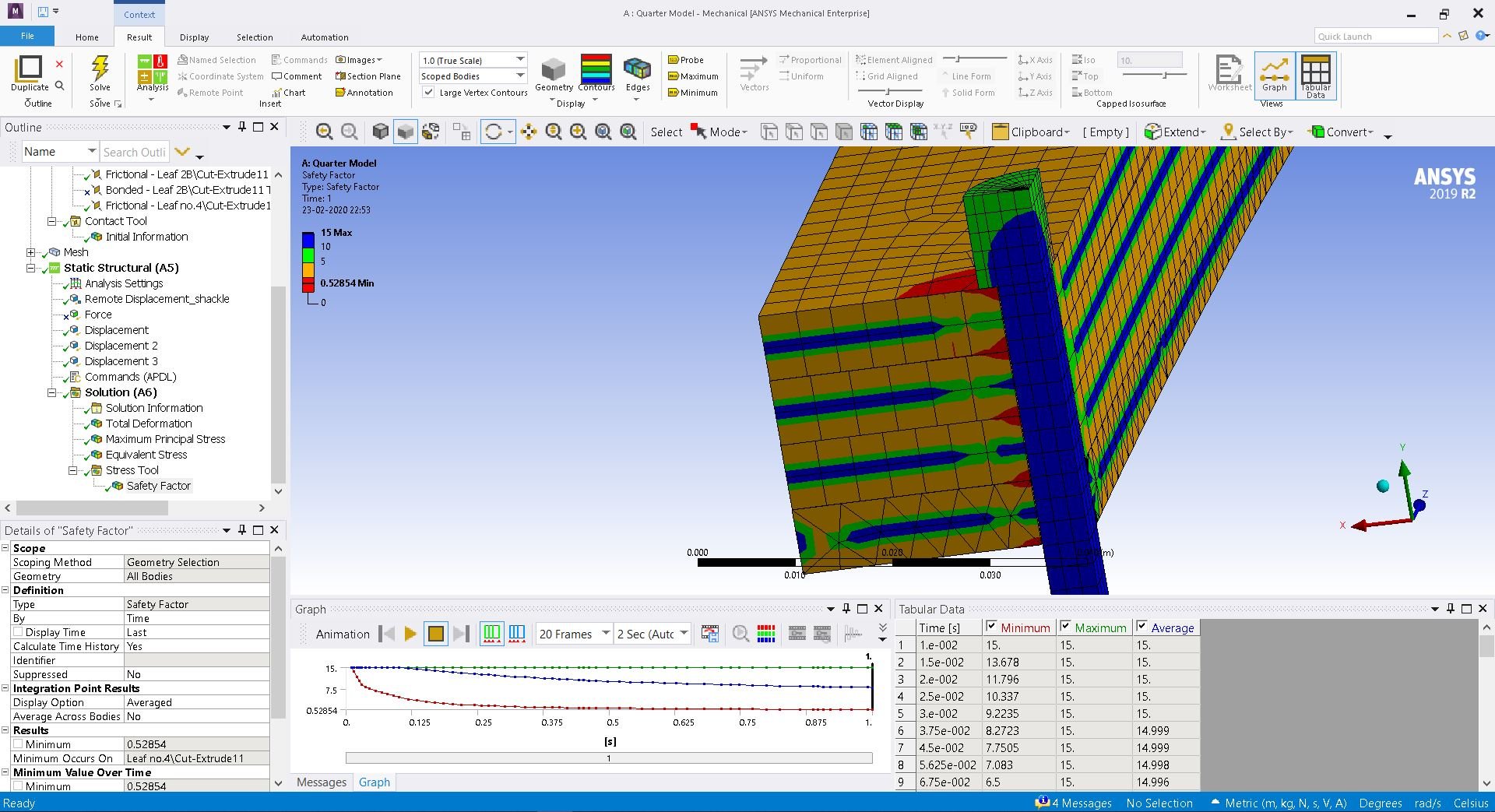
Task: Open the Contours display options
Action: click(596, 68)
